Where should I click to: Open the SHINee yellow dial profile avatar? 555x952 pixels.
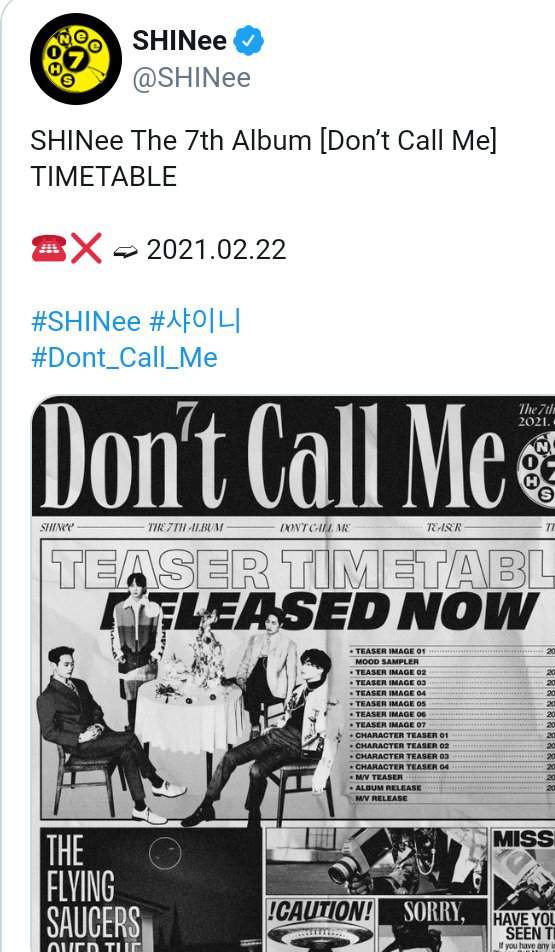click(x=76, y=58)
